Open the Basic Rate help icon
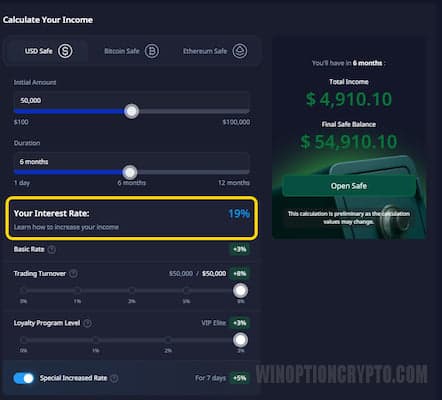This screenshot has width=442, height=400. (52, 249)
